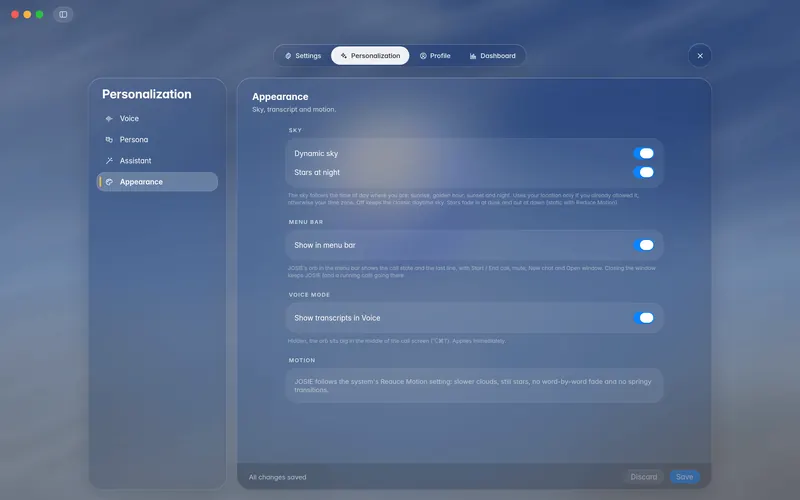Click the MENU BAR section label
This screenshot has width=800, height=500.
[x=306, y=222]
